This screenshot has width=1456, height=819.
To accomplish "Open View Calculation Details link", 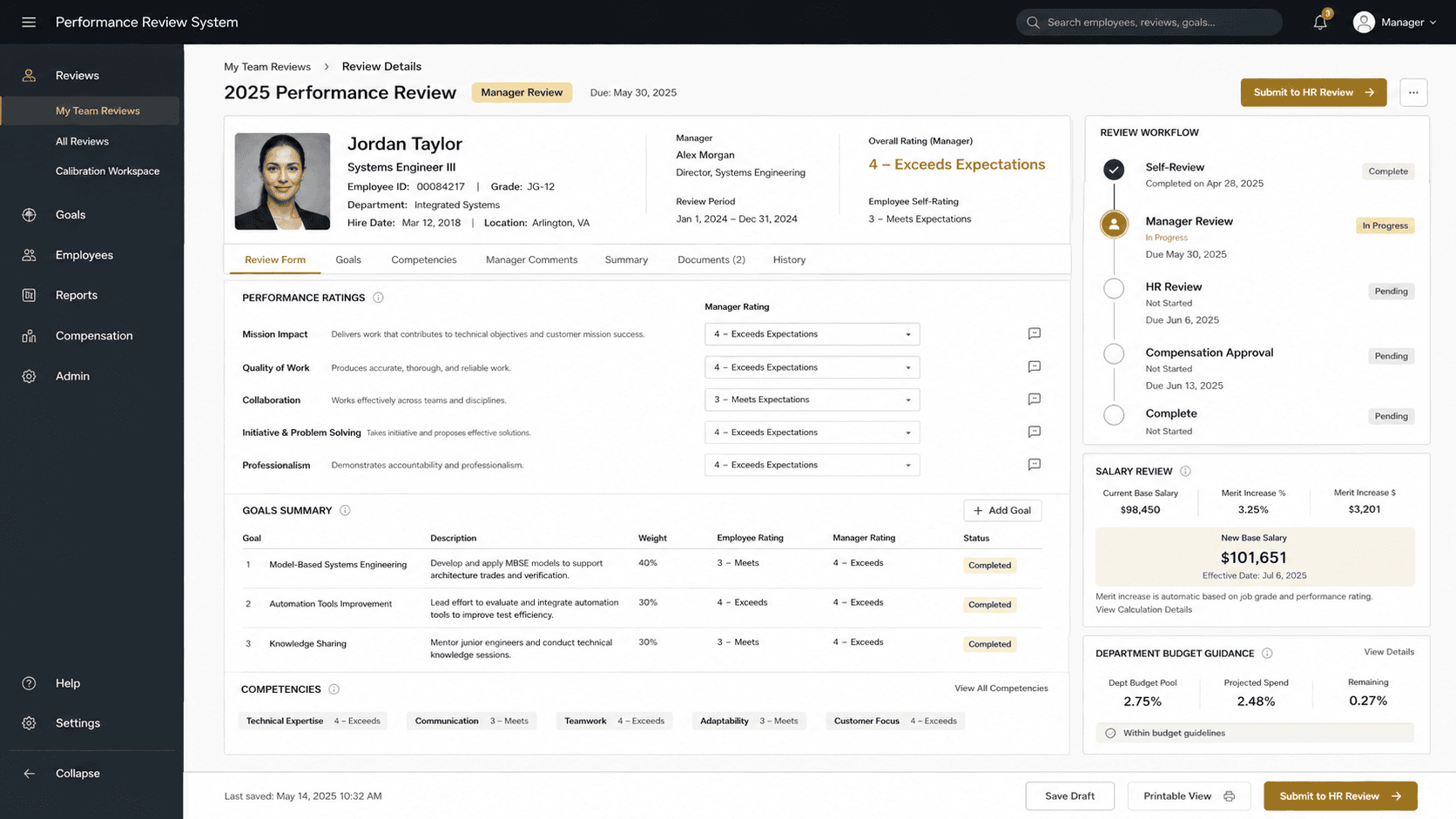I will click(1143, 609).
